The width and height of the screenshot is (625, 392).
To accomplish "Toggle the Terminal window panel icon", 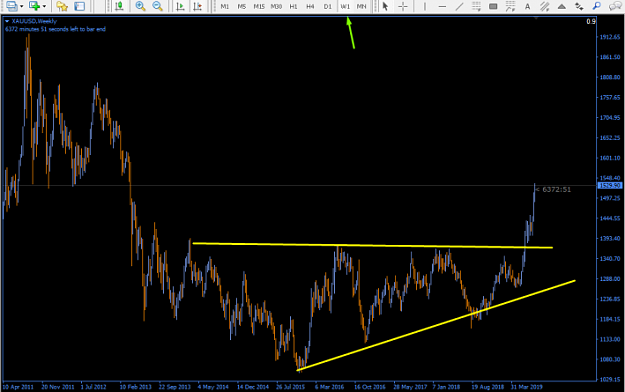I will 80,6.
